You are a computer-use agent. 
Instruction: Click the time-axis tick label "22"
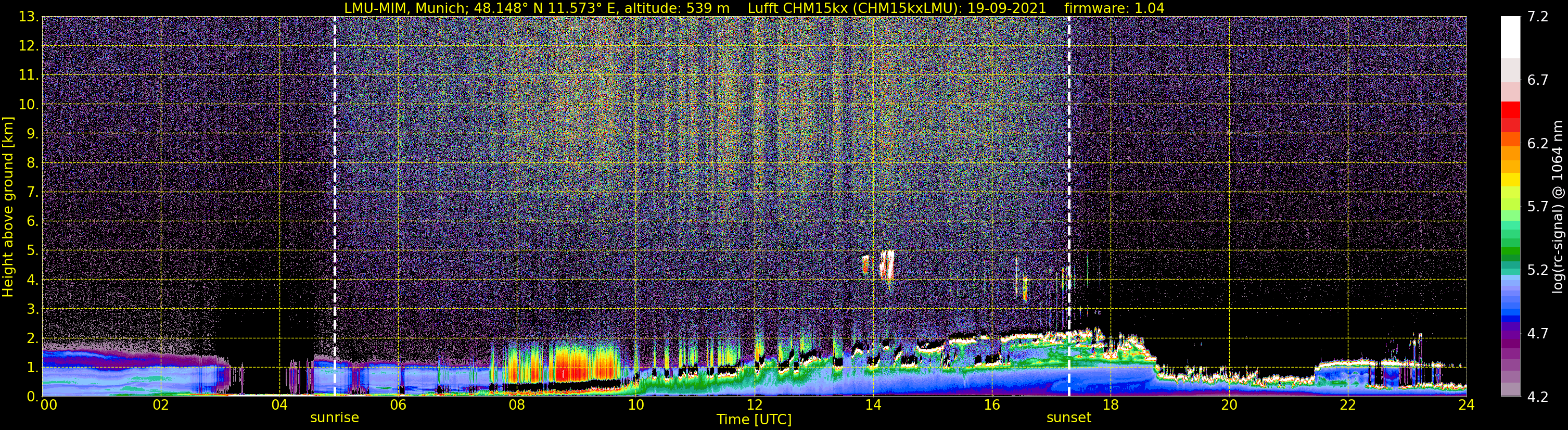(x=1348, y=406)
